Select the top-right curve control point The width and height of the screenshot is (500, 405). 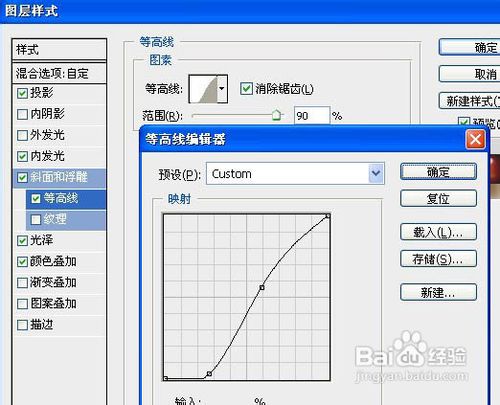(328, 216)
